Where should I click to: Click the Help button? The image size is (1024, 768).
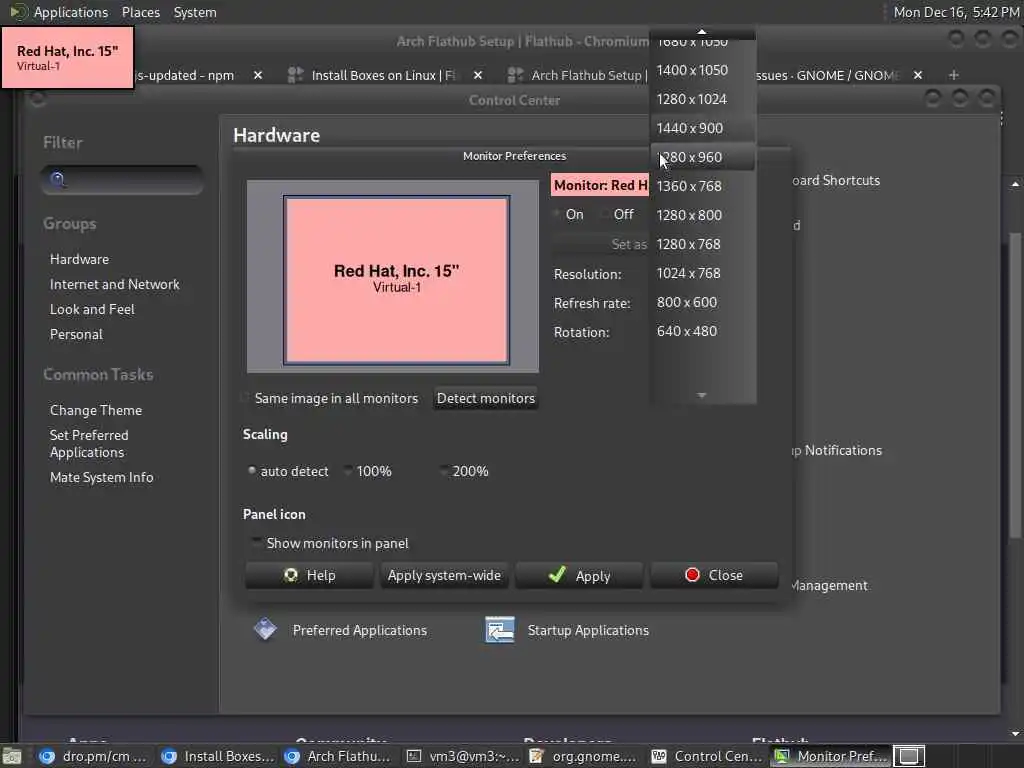[x=310, y=575]
